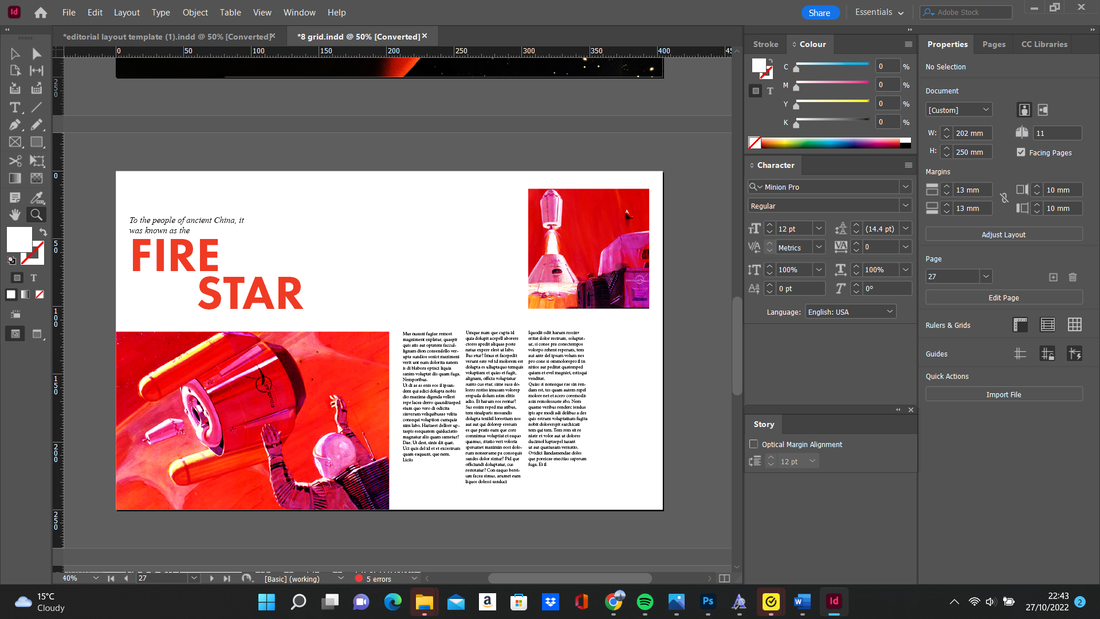Viewport: 1100px width, 619px height.
Task: Open the [Custom] document preset dropdown
Action: pyautogui.click(x=959, y=110)
